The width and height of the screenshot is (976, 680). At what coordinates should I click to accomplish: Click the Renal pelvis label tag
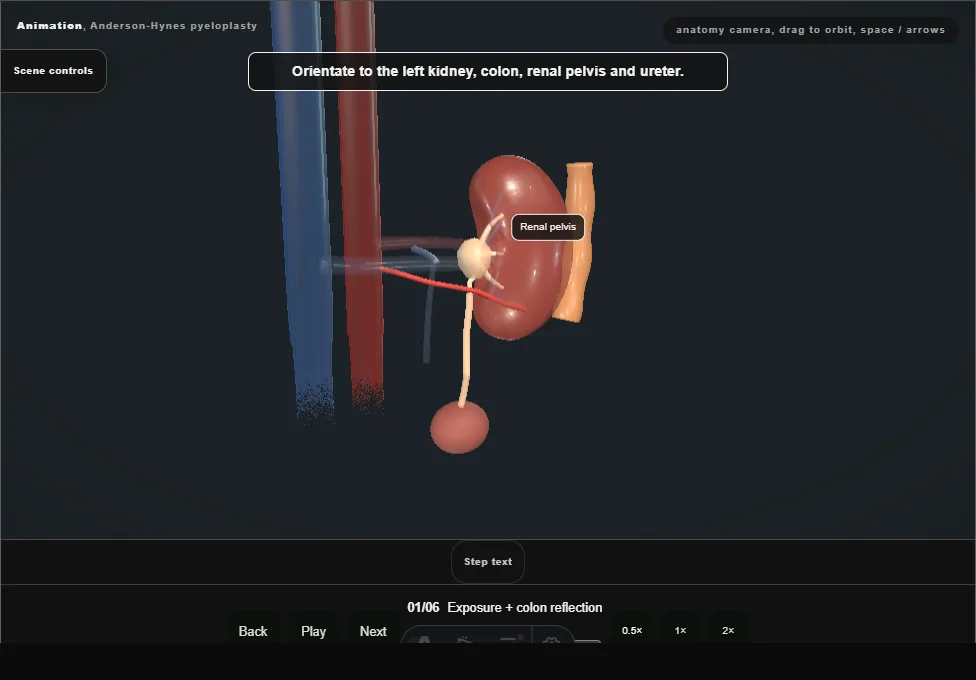point(548,227)
